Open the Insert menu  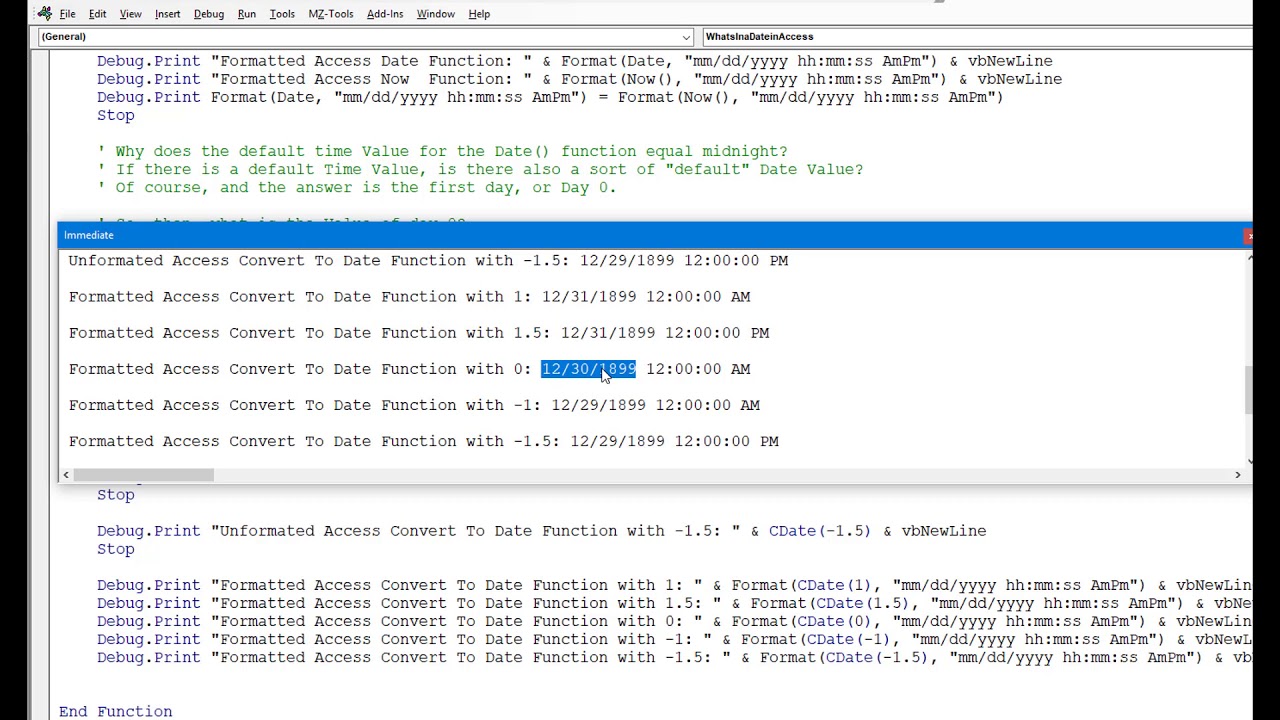pos(168,14)
